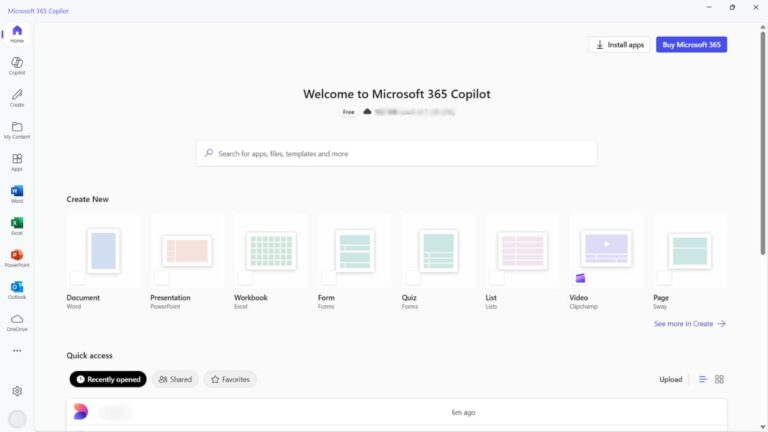The height and width of the screenshot is (432, 768).
Task: Launch Word from the sidebar
Action: point(17,194)
